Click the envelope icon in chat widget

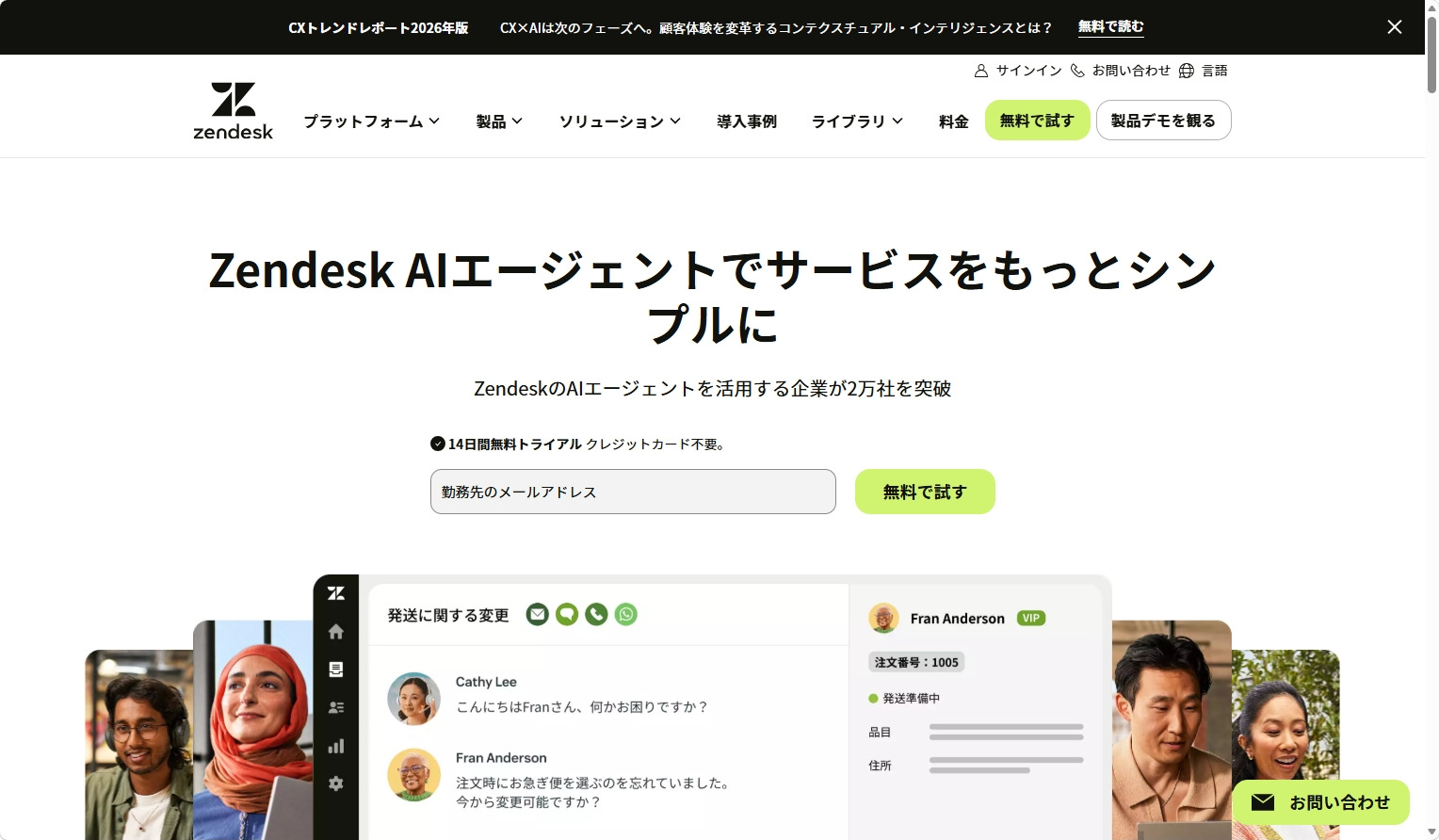(1263, 802)
